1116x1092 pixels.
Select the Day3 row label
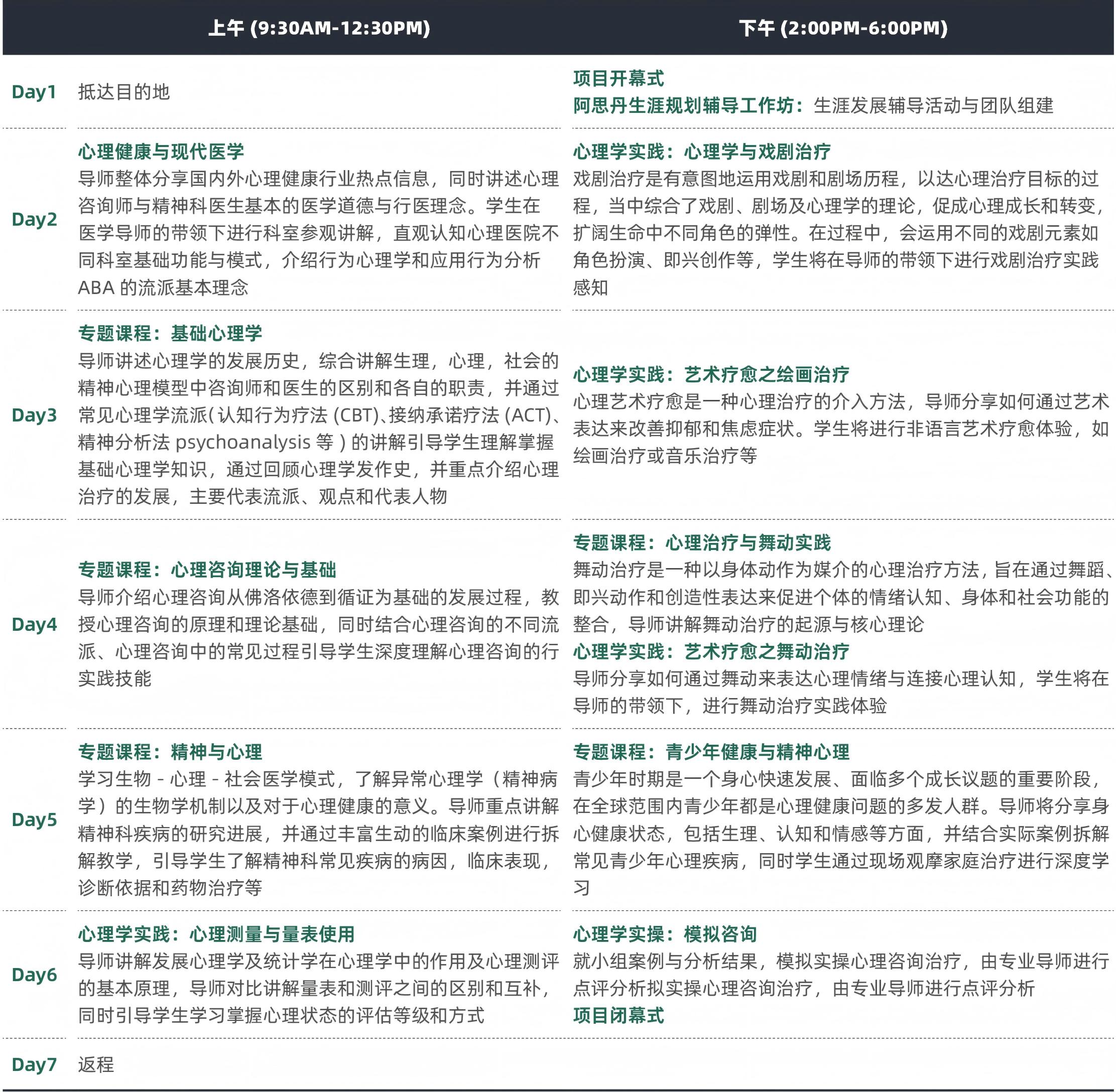(x=34, y=415)
